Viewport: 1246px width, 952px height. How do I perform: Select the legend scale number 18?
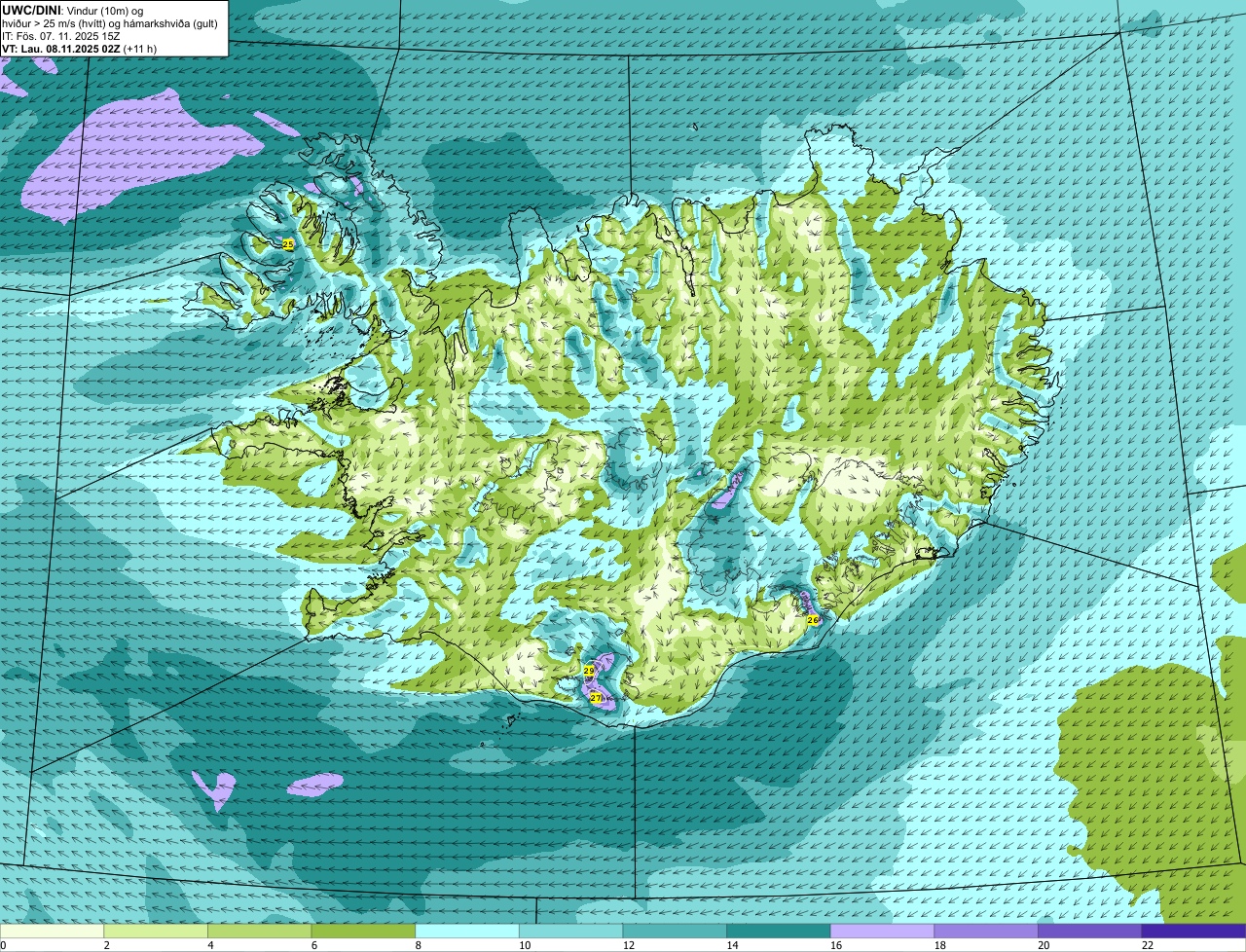tap(940, 945)
